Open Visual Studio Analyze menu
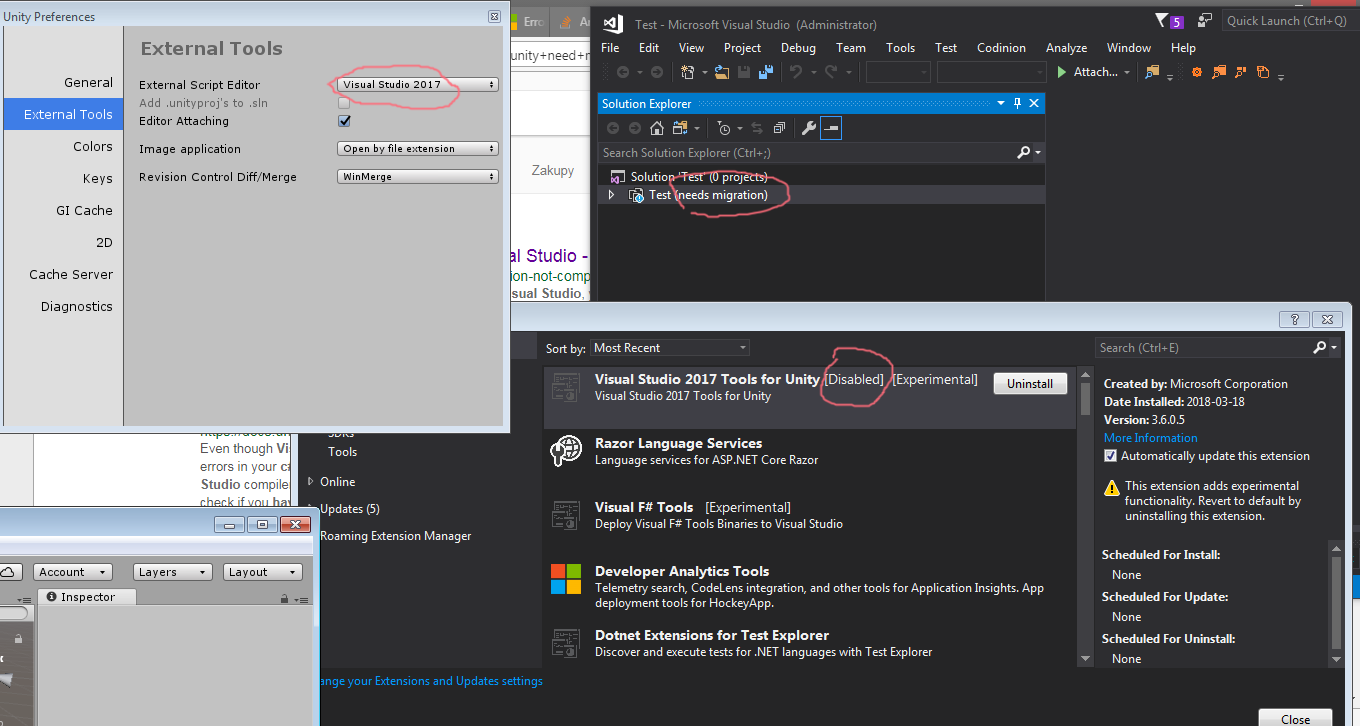Viewport: 1360px width, 726px height. coord(1066,47)
